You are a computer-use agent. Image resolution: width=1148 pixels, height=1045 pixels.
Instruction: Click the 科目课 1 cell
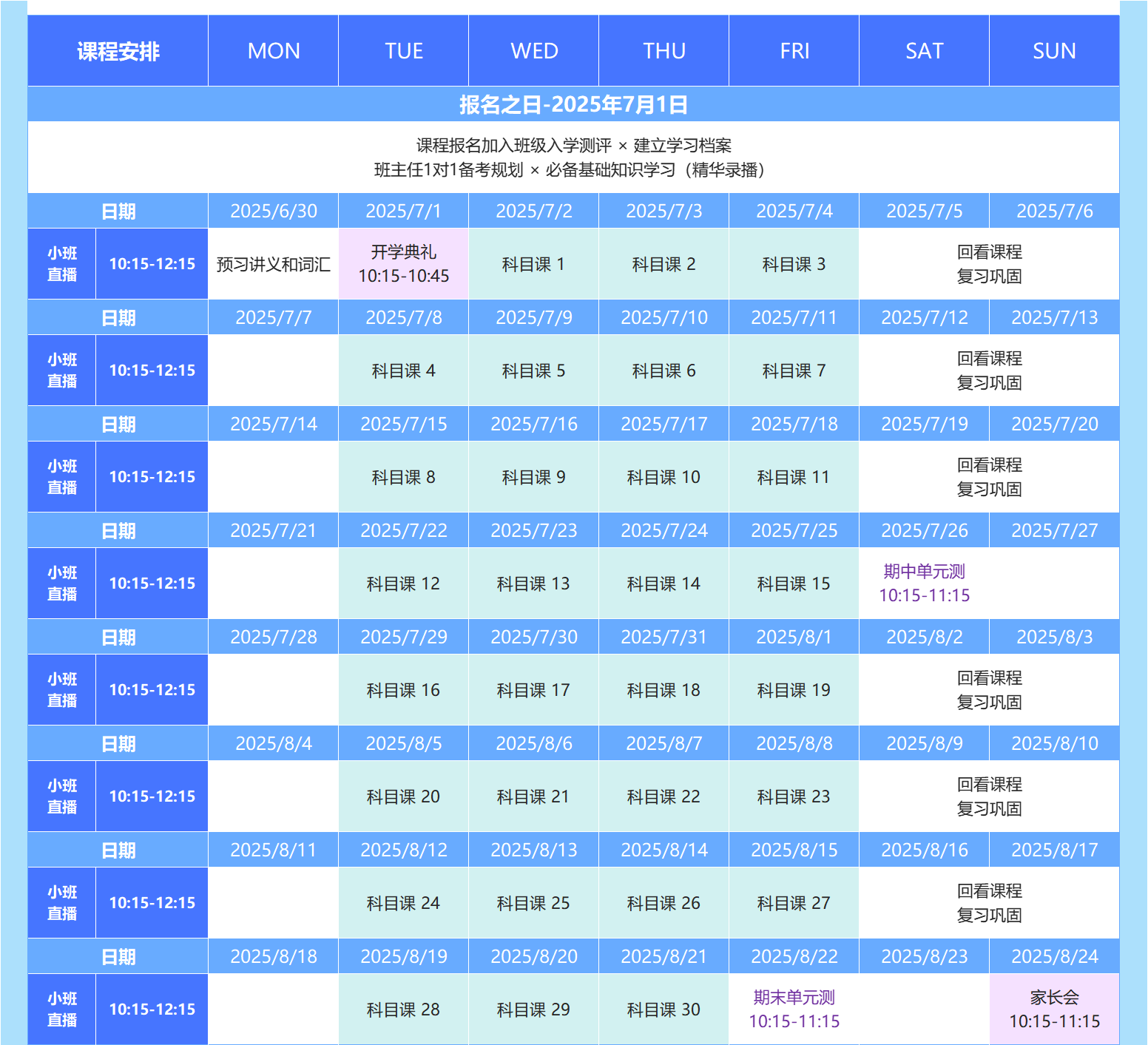(x=533, y=264)
